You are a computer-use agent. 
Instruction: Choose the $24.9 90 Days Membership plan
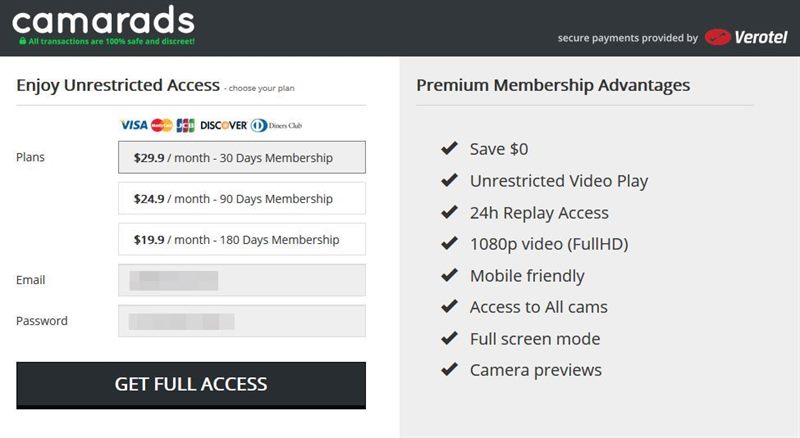[x=242, y=198]
